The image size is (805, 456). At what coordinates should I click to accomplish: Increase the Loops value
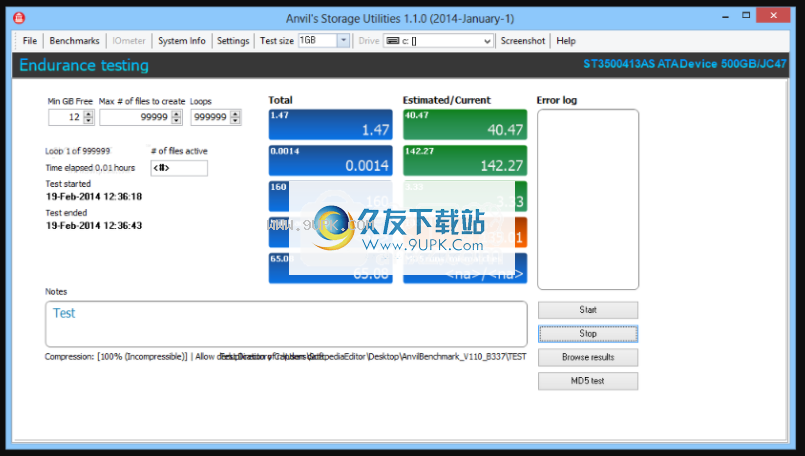pyautogui.click(x=235, y=114)
